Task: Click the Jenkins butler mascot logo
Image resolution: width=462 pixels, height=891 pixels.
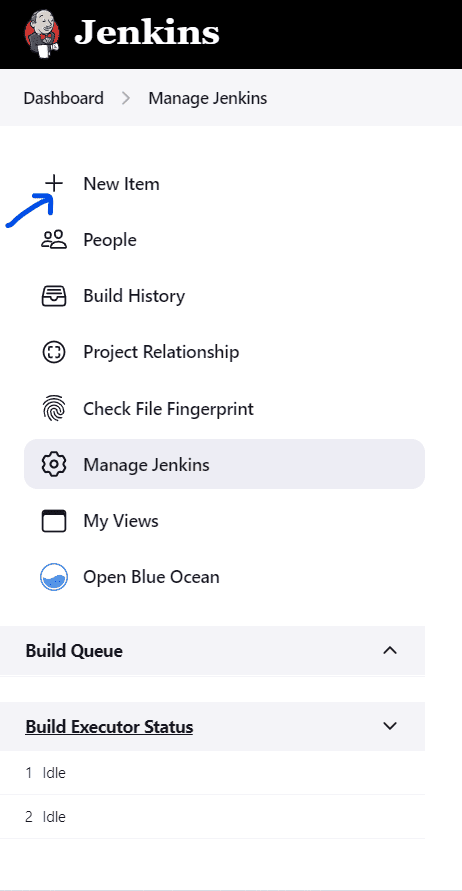Action: click(42, 34)
